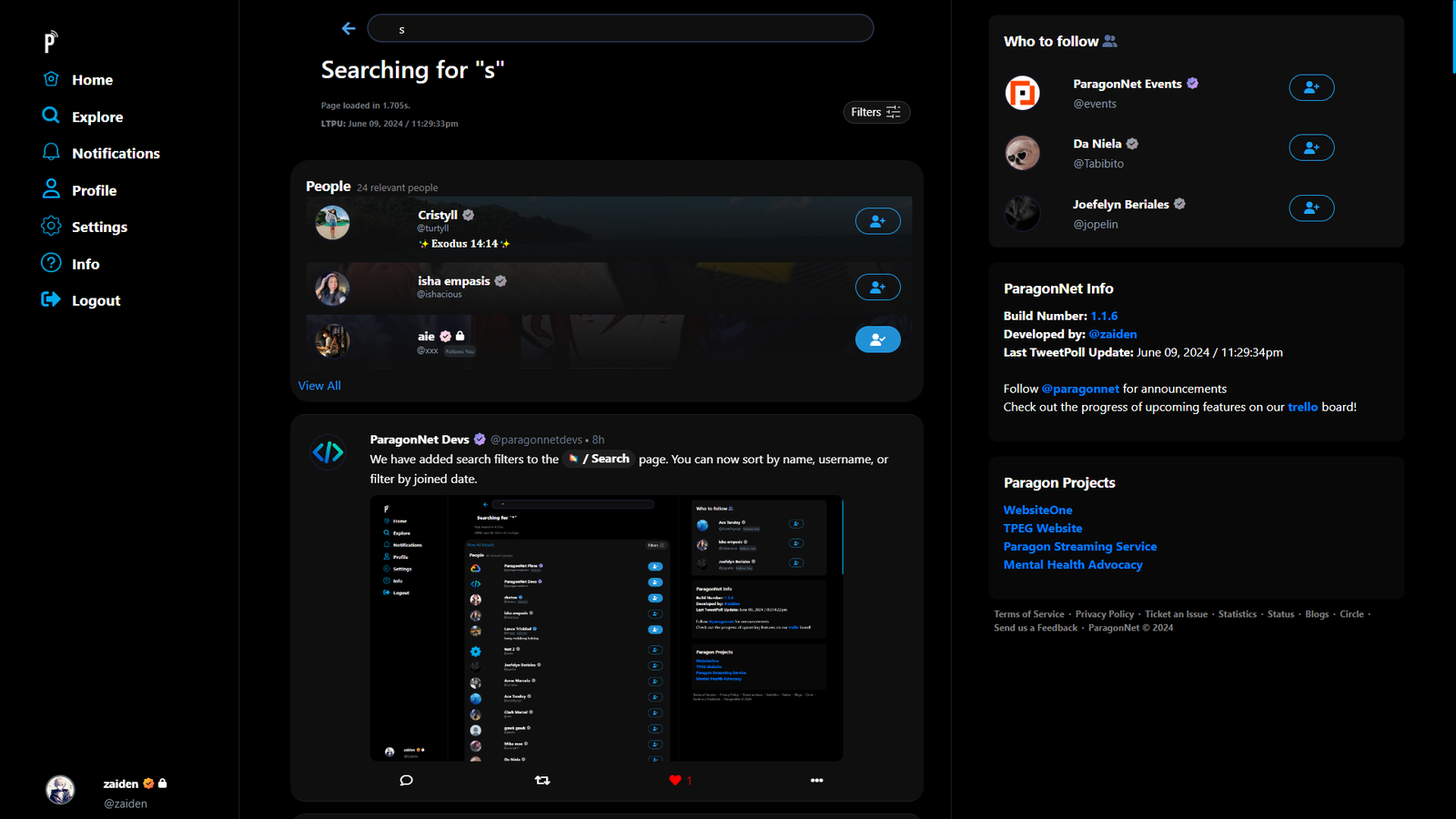Open the Filters dropdown
The image size is (1456, 819).
click(875, 112)
